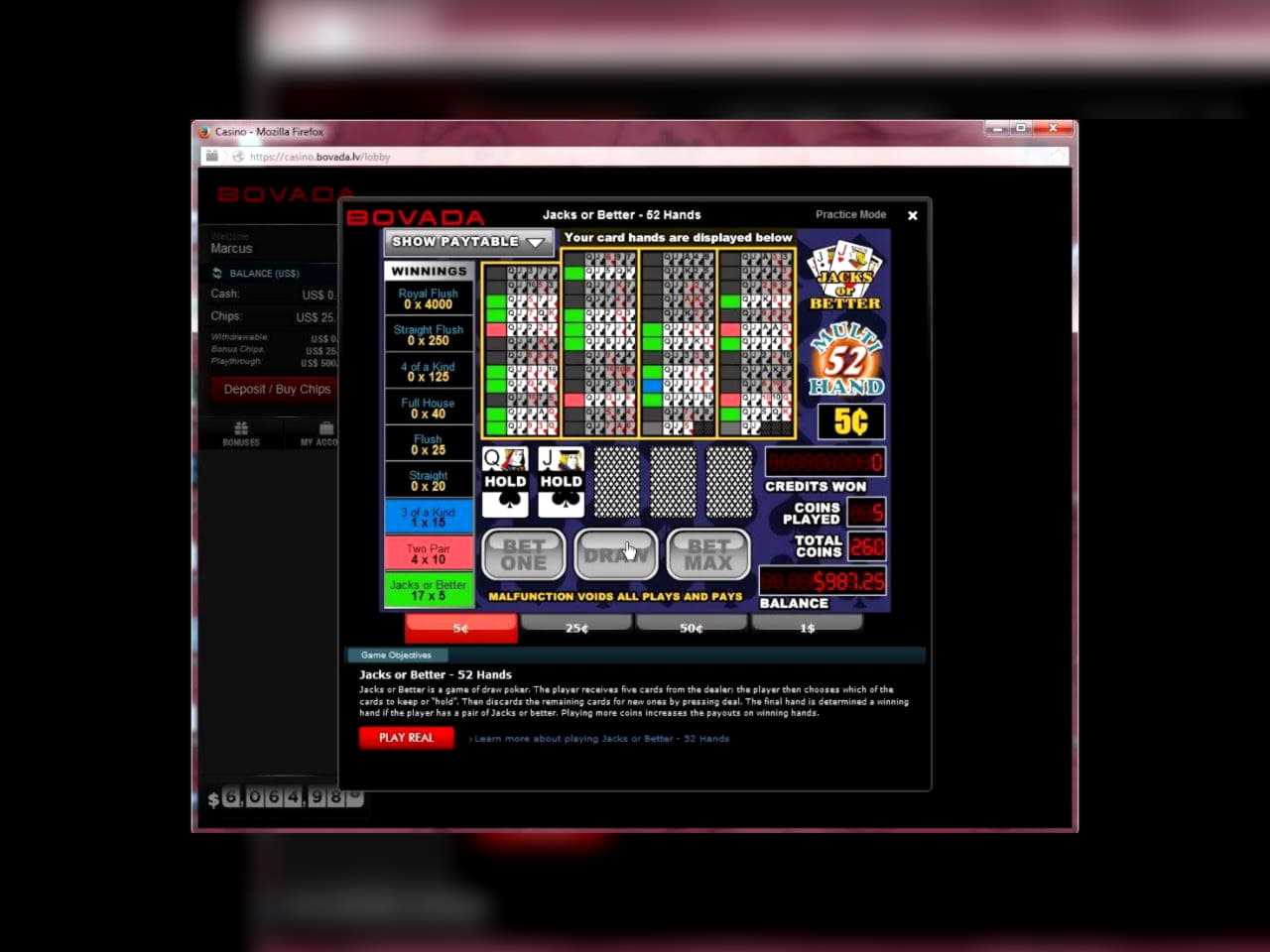
Task: Open the Game Objectives tab
Action: tap(397, 655)
